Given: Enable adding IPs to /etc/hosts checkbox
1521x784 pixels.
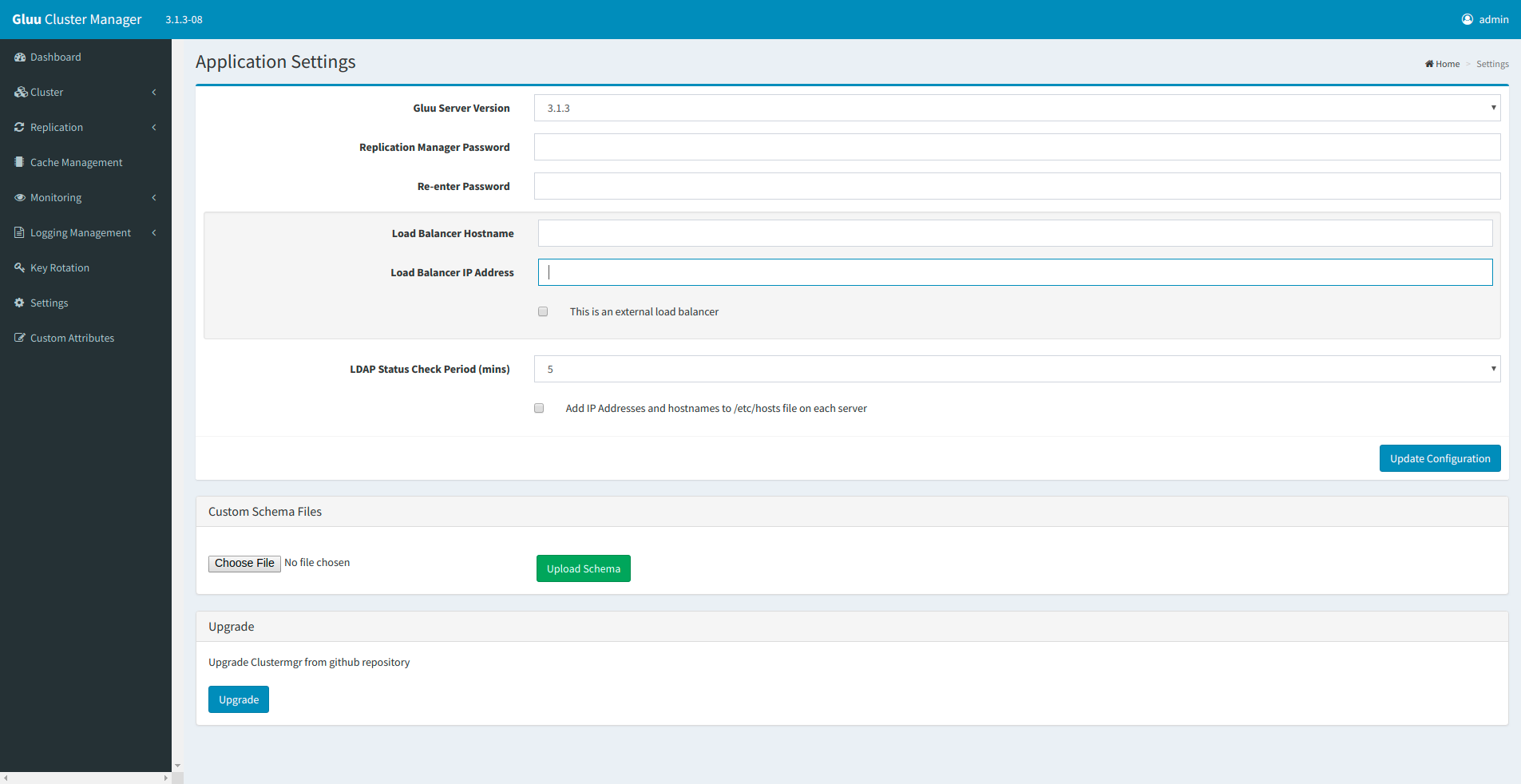Looking at the screenshot, I should pyautogui.click(x=539, y=409).
